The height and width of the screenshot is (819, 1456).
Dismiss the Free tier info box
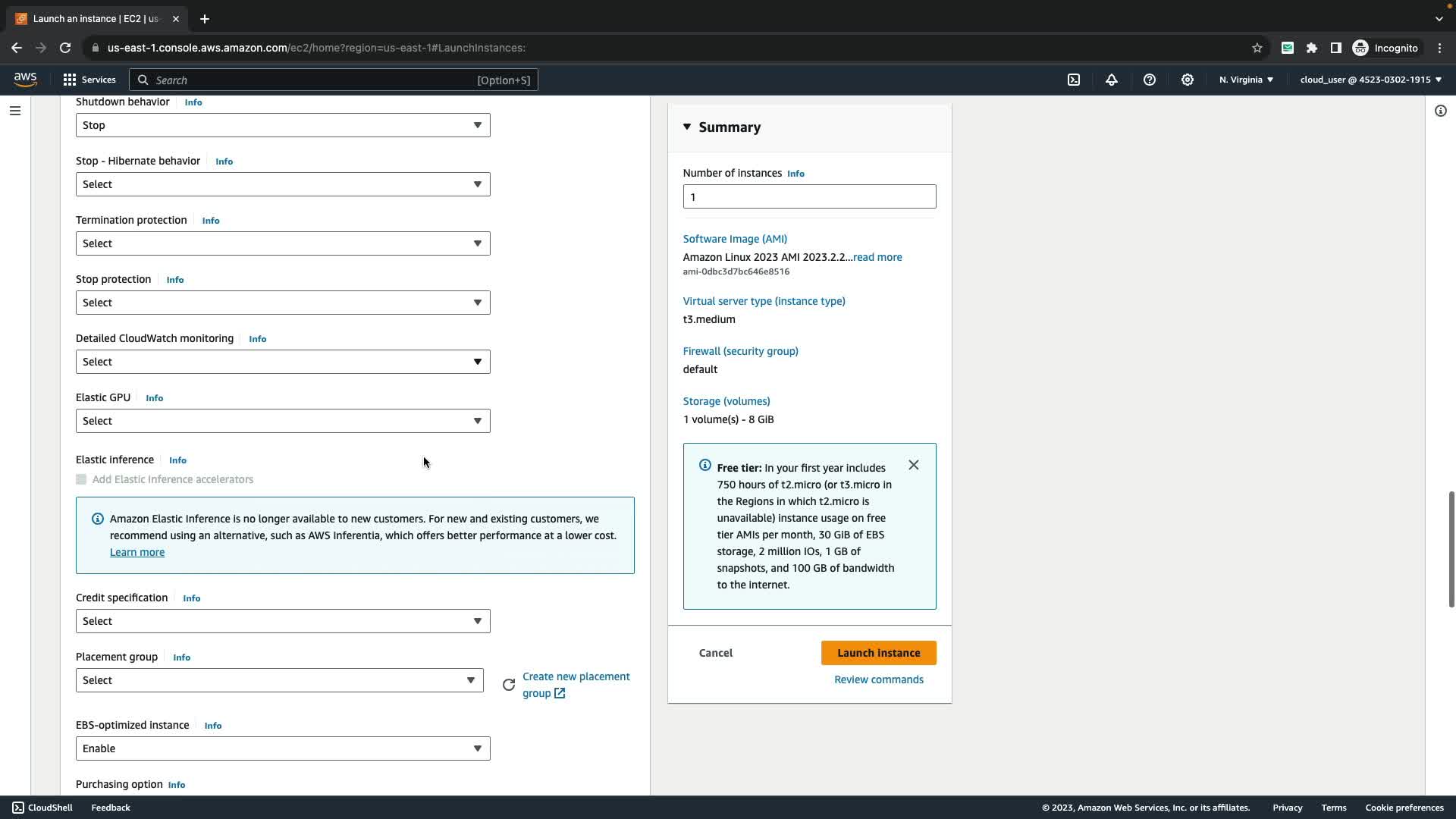tap(914, 465)
